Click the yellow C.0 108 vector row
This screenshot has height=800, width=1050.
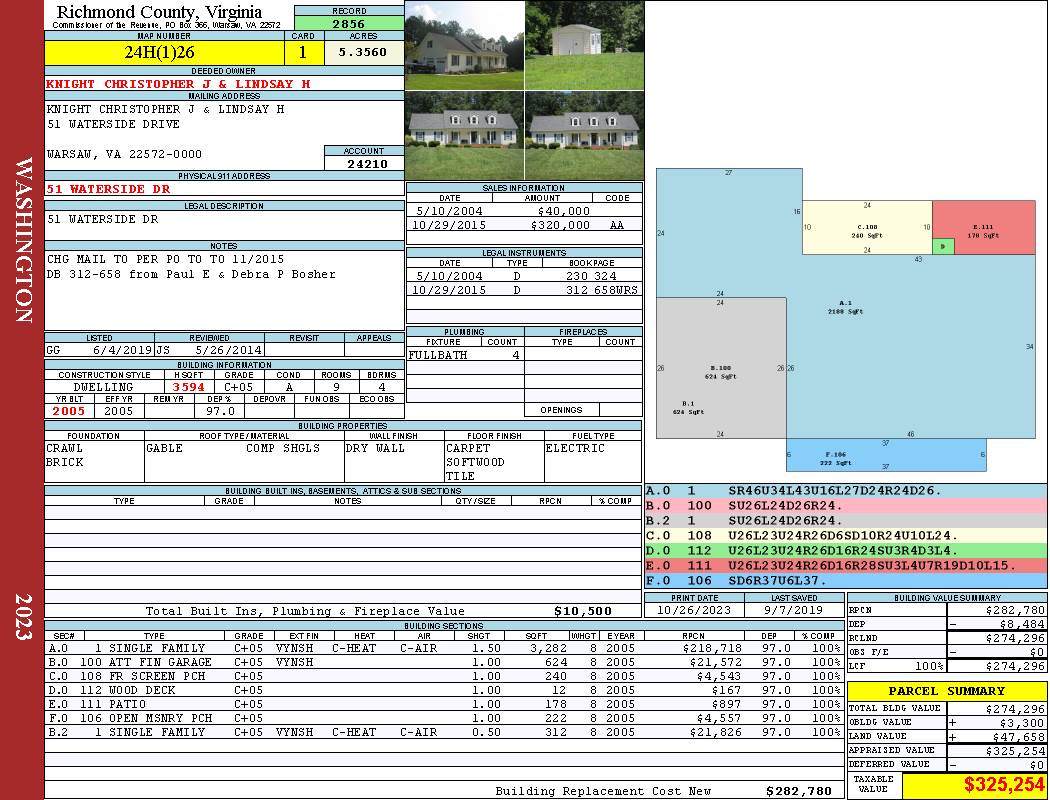coord(846,536)
